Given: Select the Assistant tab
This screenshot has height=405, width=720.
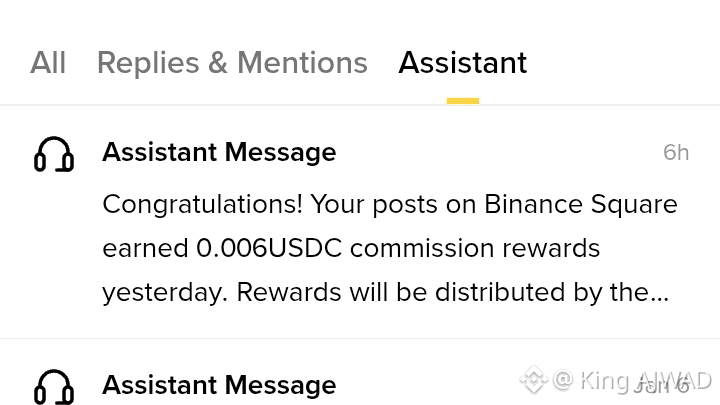Looking at the screenshot, I should tap(462, 63).
